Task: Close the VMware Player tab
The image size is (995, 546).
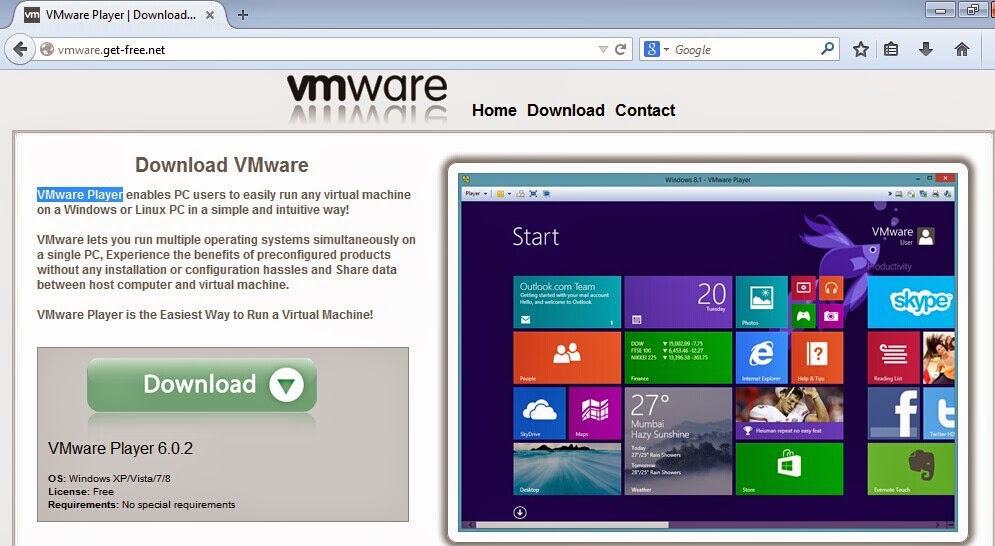Action: tap(209, 15)
